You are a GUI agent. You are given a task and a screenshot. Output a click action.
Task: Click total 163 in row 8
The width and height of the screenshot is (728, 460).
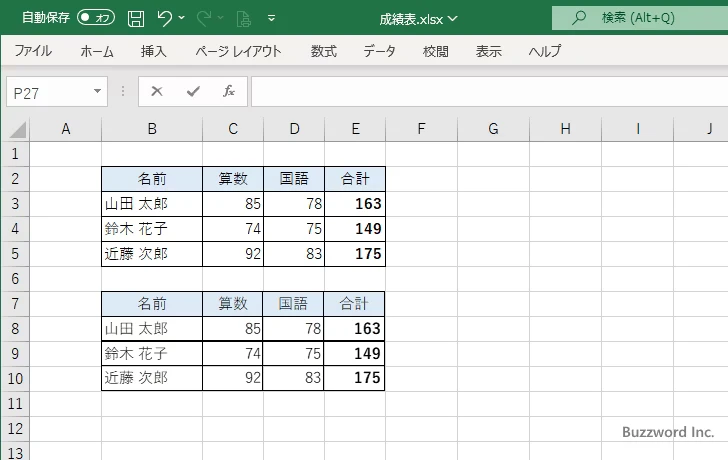tap(354, 329)
